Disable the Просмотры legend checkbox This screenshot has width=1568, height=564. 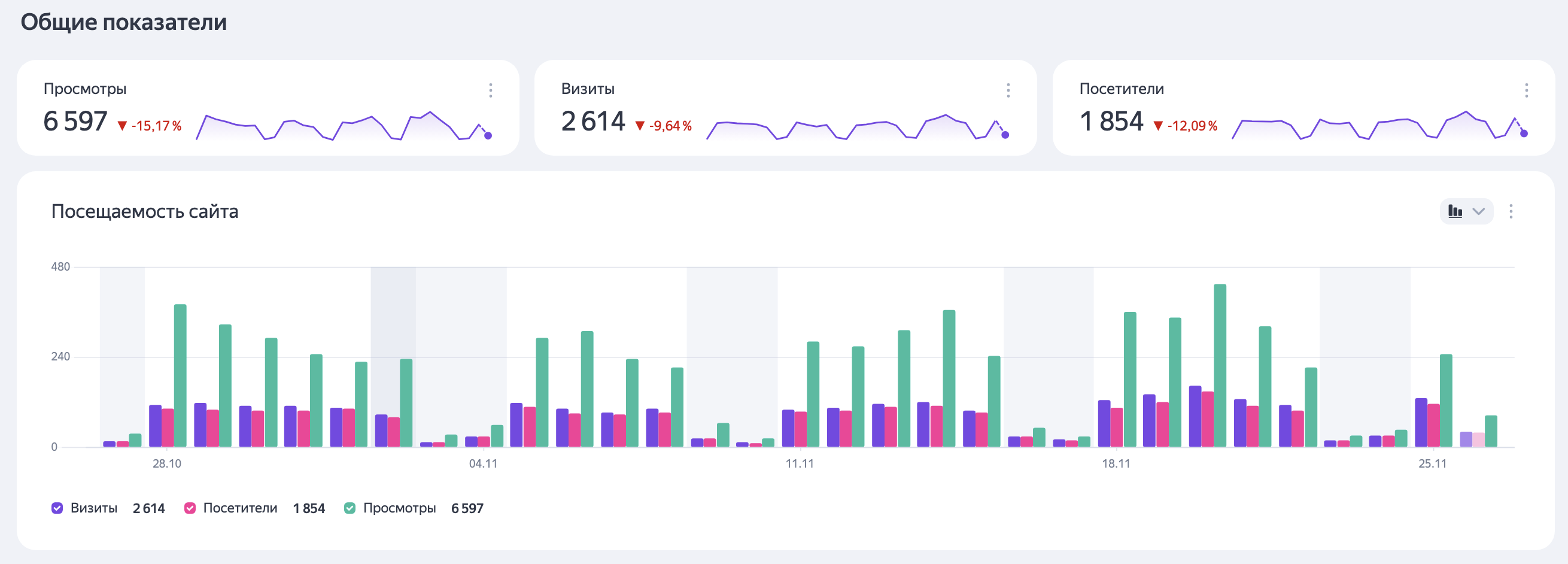(350, 508)
